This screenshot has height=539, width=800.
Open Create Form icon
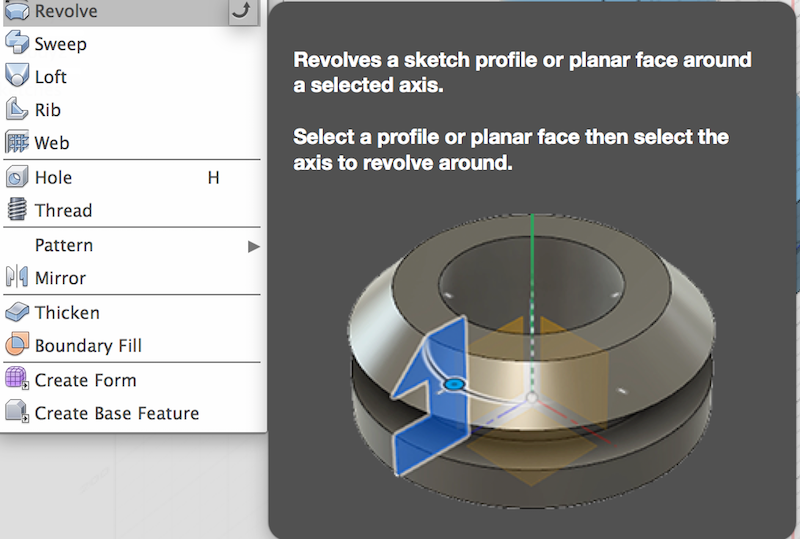tap(17, 379)
